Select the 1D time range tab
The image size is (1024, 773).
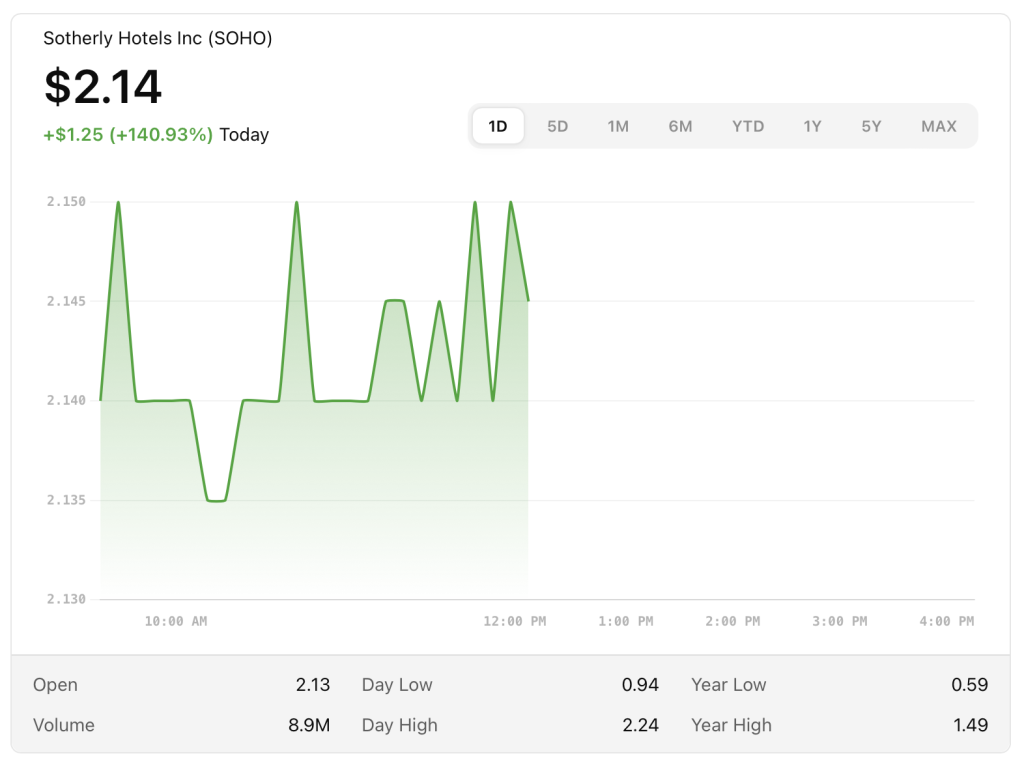[x=498, y=126]
